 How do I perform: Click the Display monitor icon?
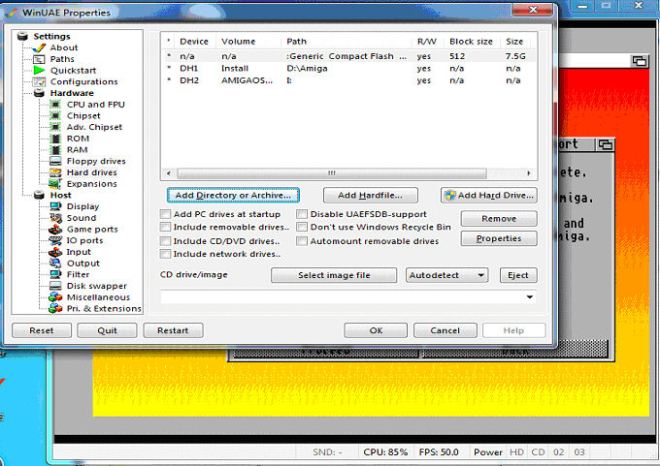55,207
